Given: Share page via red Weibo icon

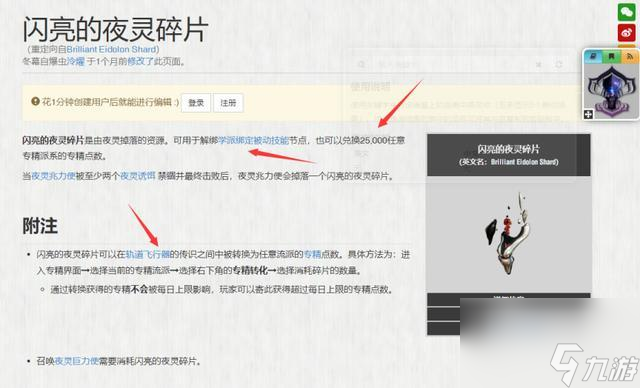Looking at the screenshot, I should (x=626, y=33).
